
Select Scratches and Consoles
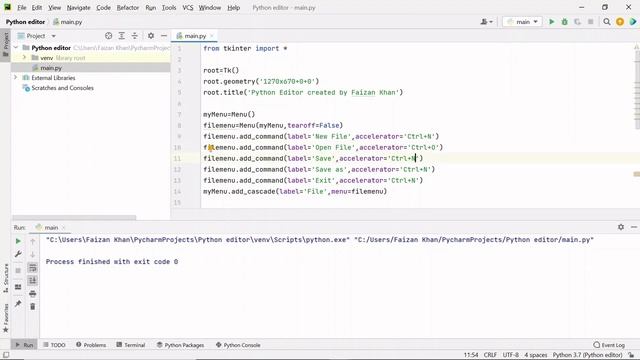(x=62, y=88)
